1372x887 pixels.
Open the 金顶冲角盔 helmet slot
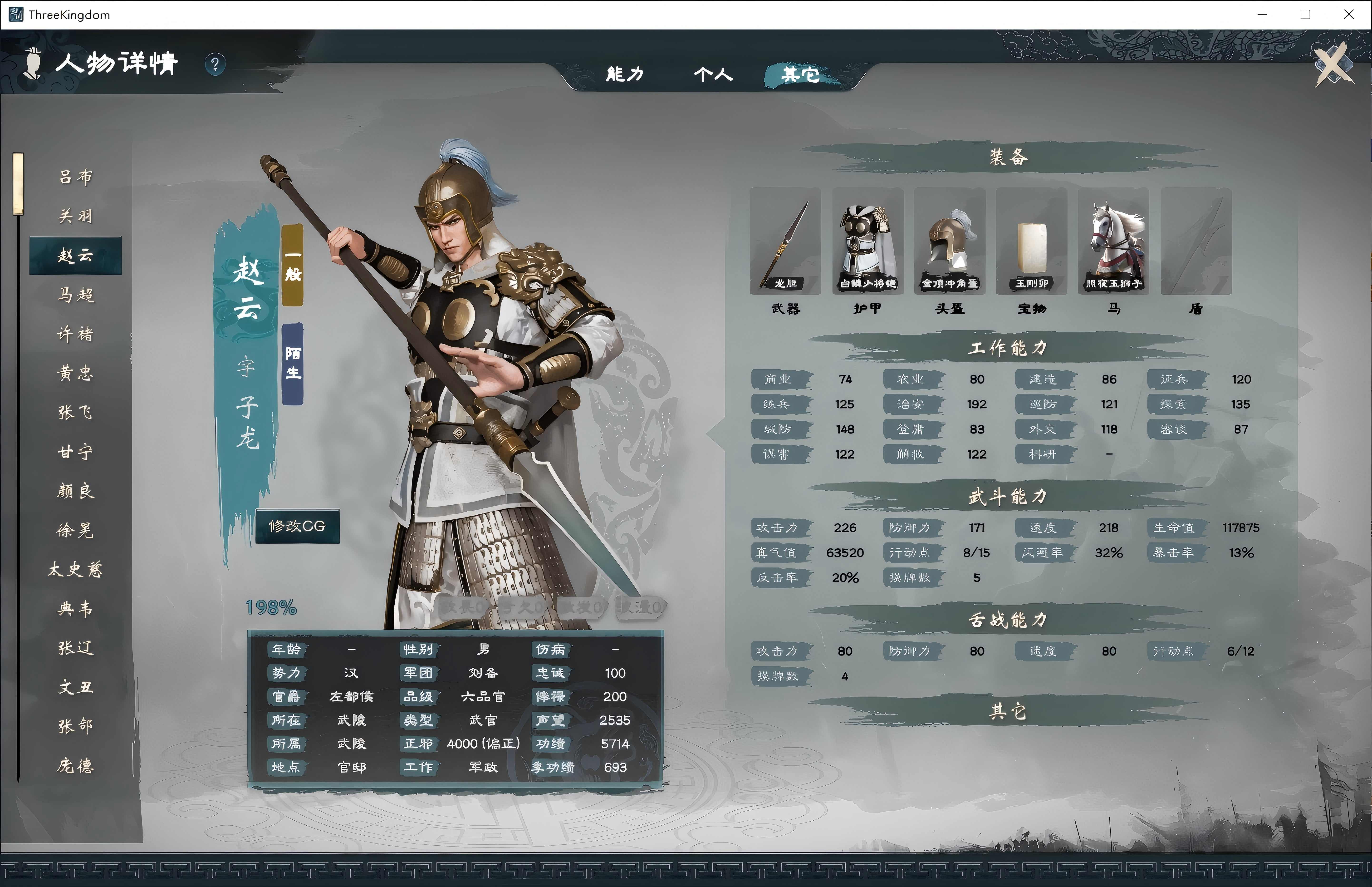949,241
